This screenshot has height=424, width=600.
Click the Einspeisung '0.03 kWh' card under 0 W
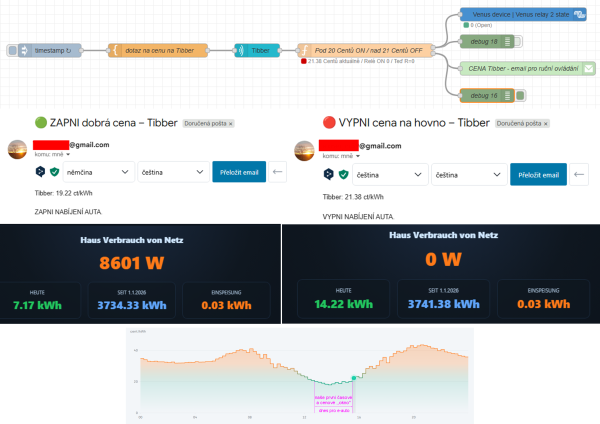pos(543,299)
